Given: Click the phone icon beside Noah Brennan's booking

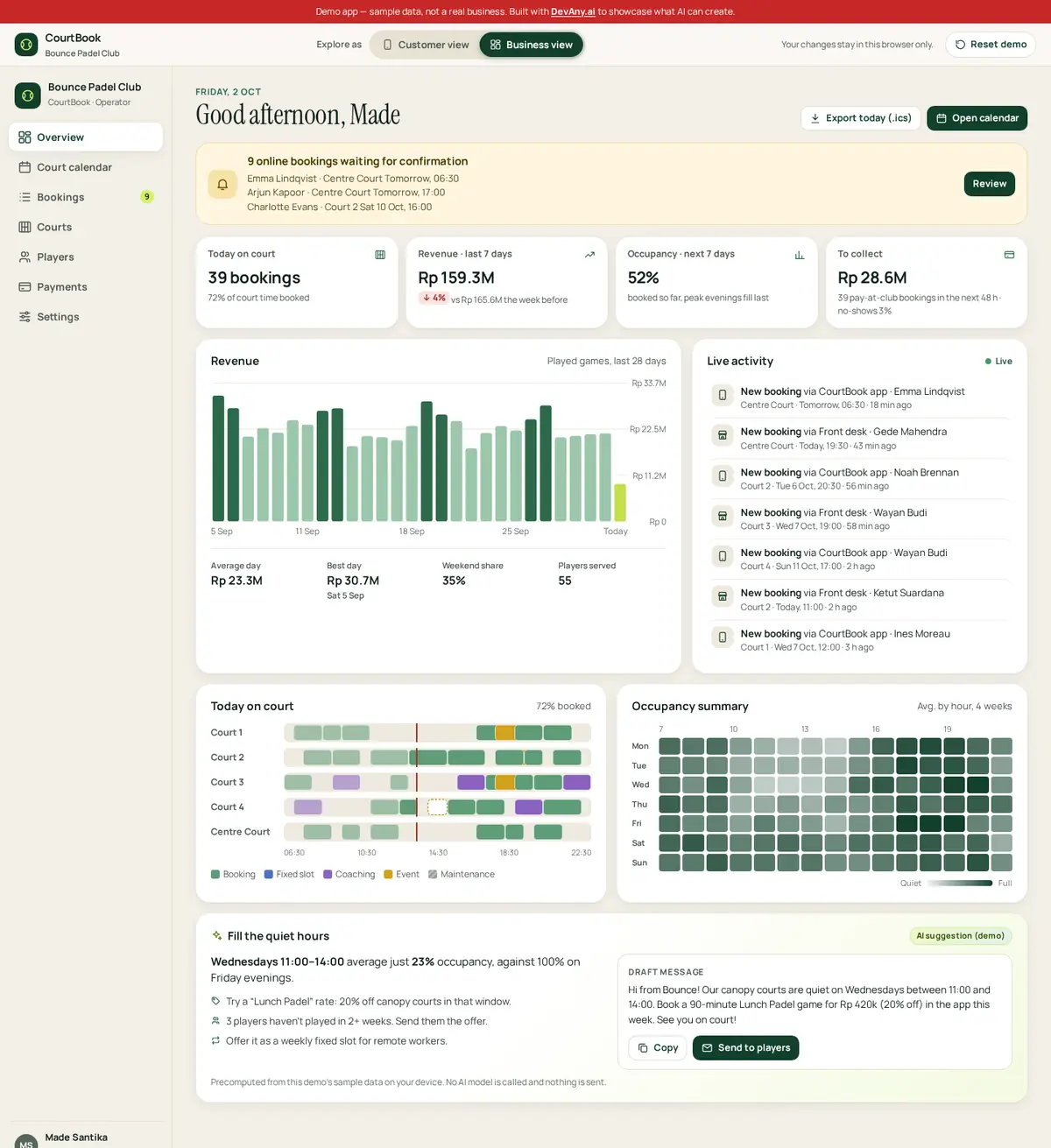Looking at the screenshot, I should (723, 475).
